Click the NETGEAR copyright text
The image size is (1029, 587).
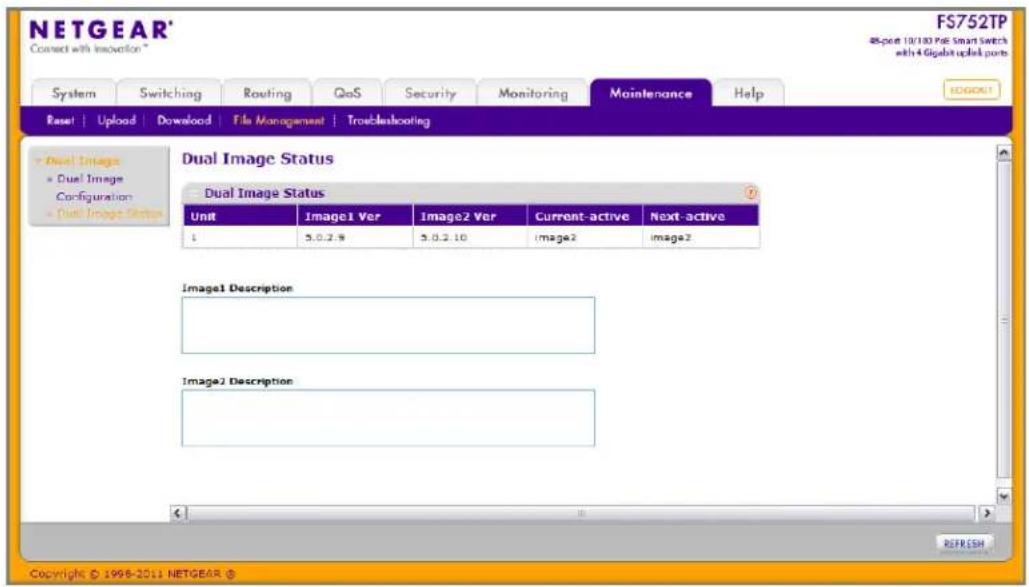pyautogui.click(x=133, y=574)
